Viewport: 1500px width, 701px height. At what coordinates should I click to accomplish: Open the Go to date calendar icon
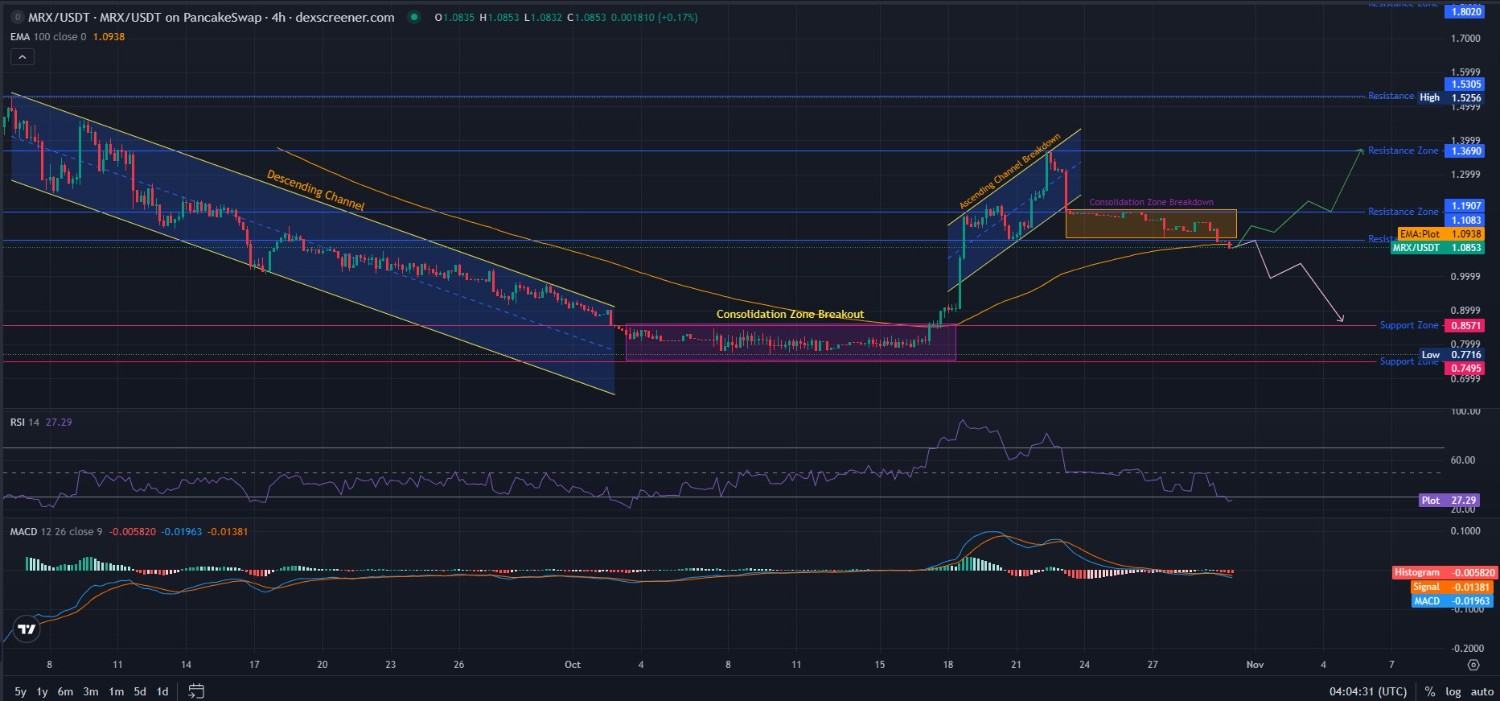(x=196, y=691)
